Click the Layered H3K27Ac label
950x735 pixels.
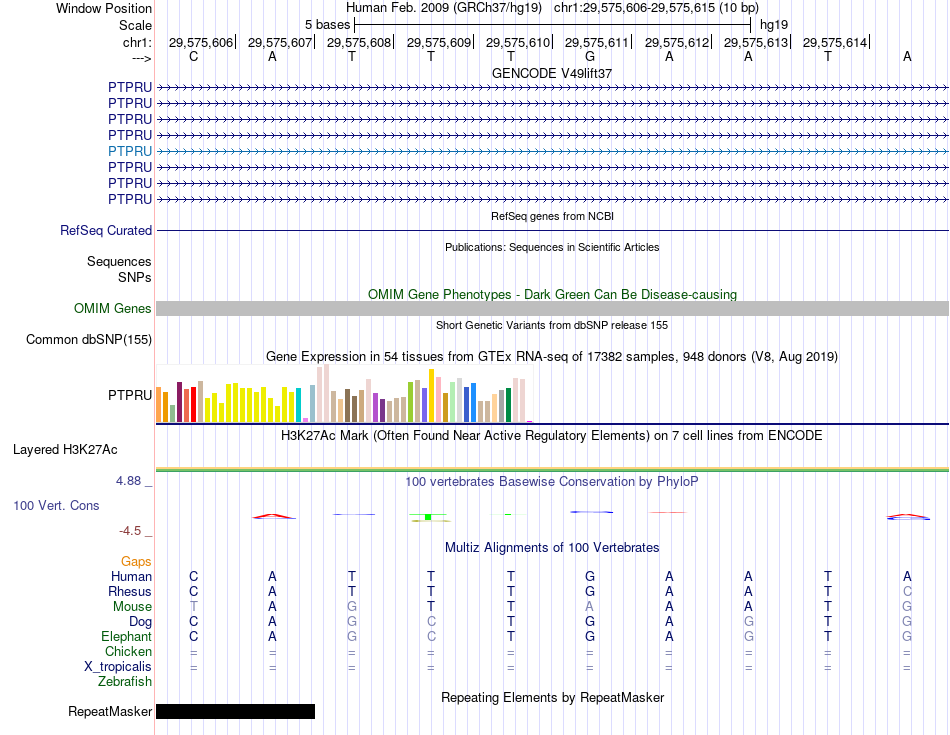coord(65,450)
